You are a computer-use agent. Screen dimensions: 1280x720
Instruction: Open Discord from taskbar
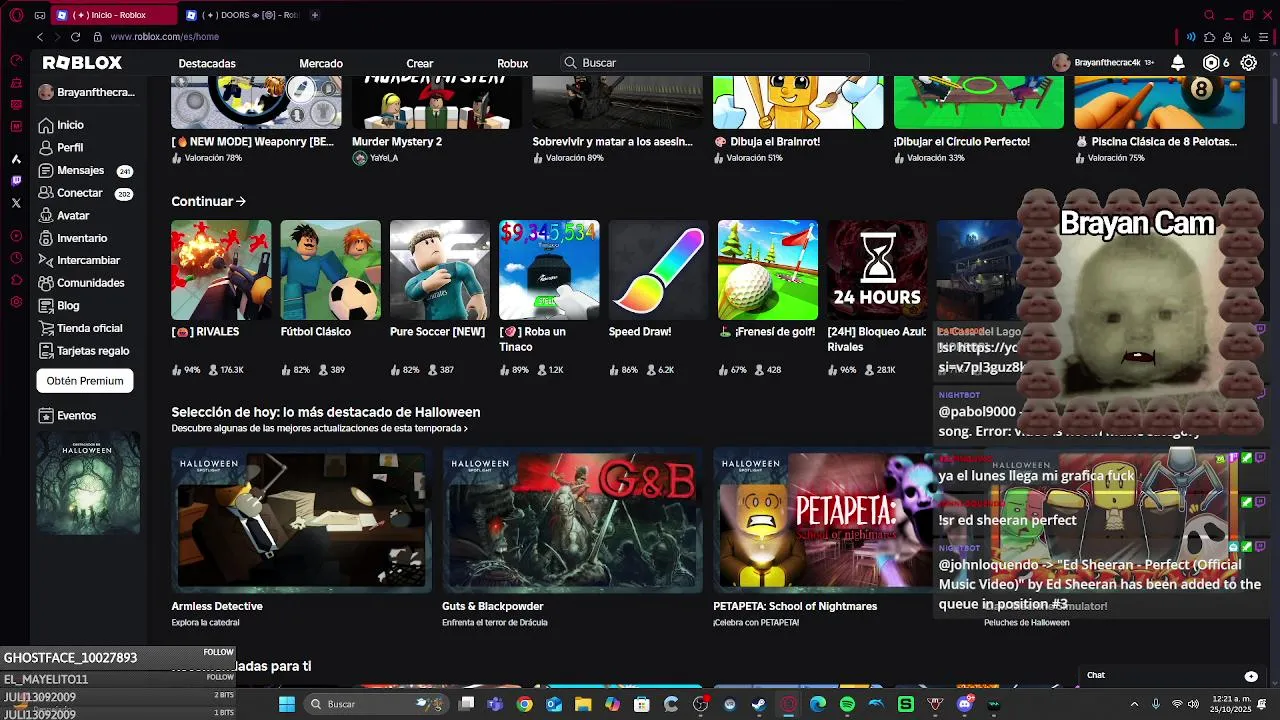(x=964, y=704)
